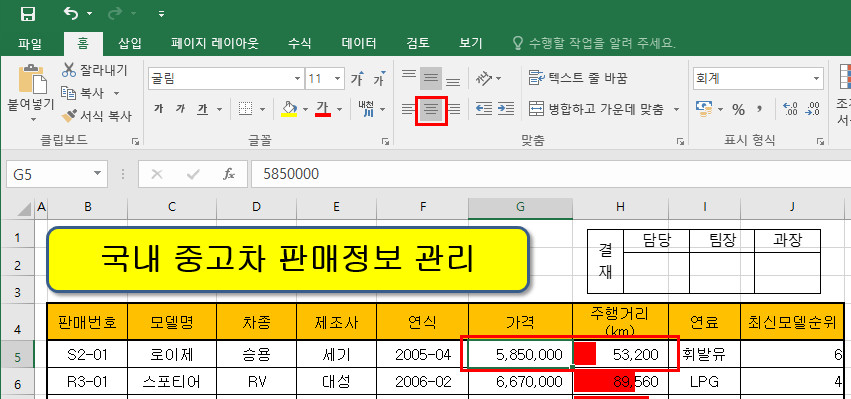Open the undo history dropdown arrow
851x399 pixels.
point(90,14)
